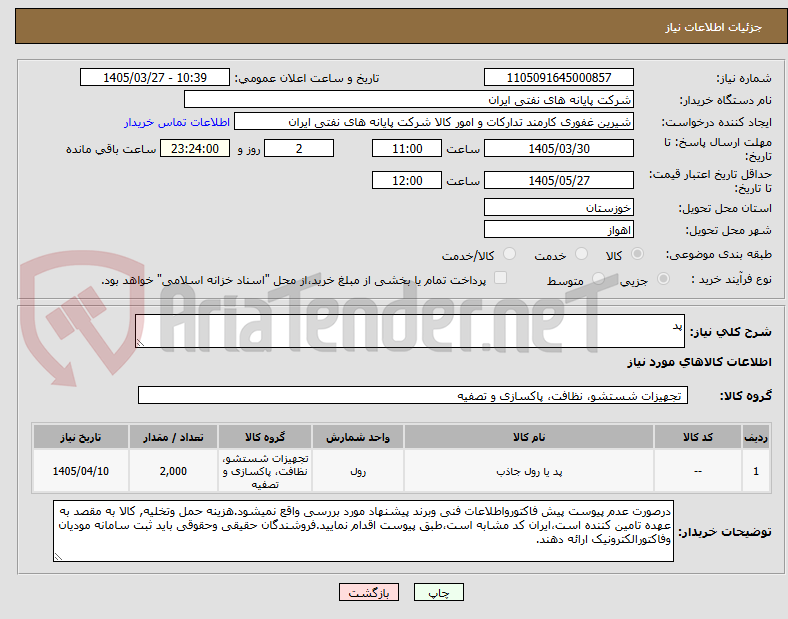Viewport: 788px width, 619px height.
Task: Click the تاریخ نیاز column header
Action: (81, 437)
